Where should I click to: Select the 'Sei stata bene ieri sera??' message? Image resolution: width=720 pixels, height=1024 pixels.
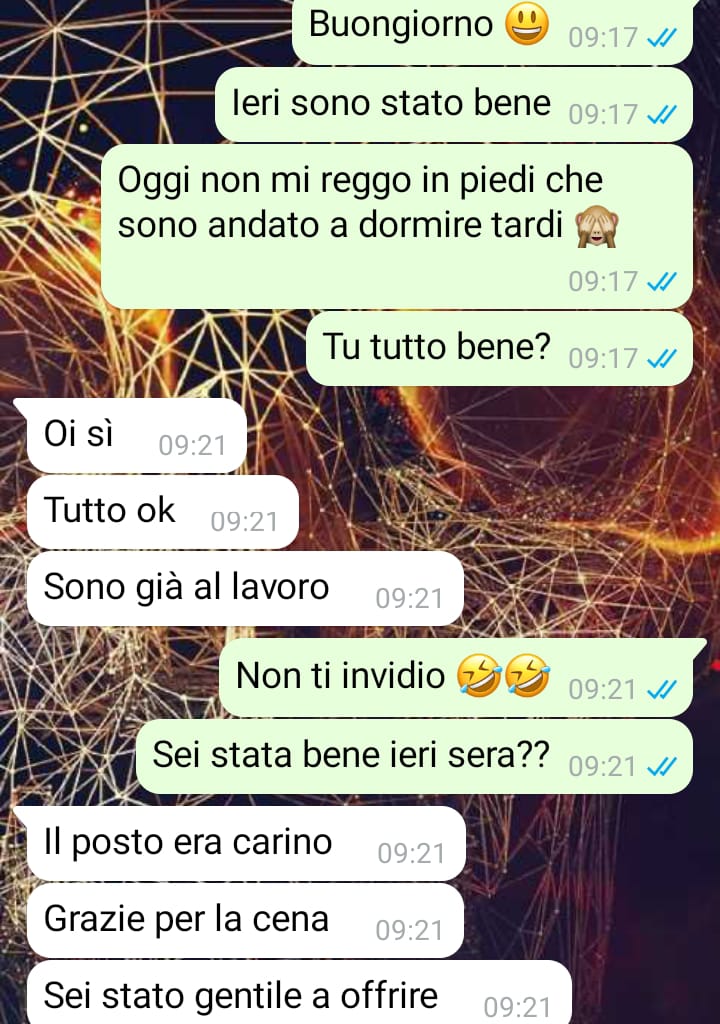coord(414,756)
